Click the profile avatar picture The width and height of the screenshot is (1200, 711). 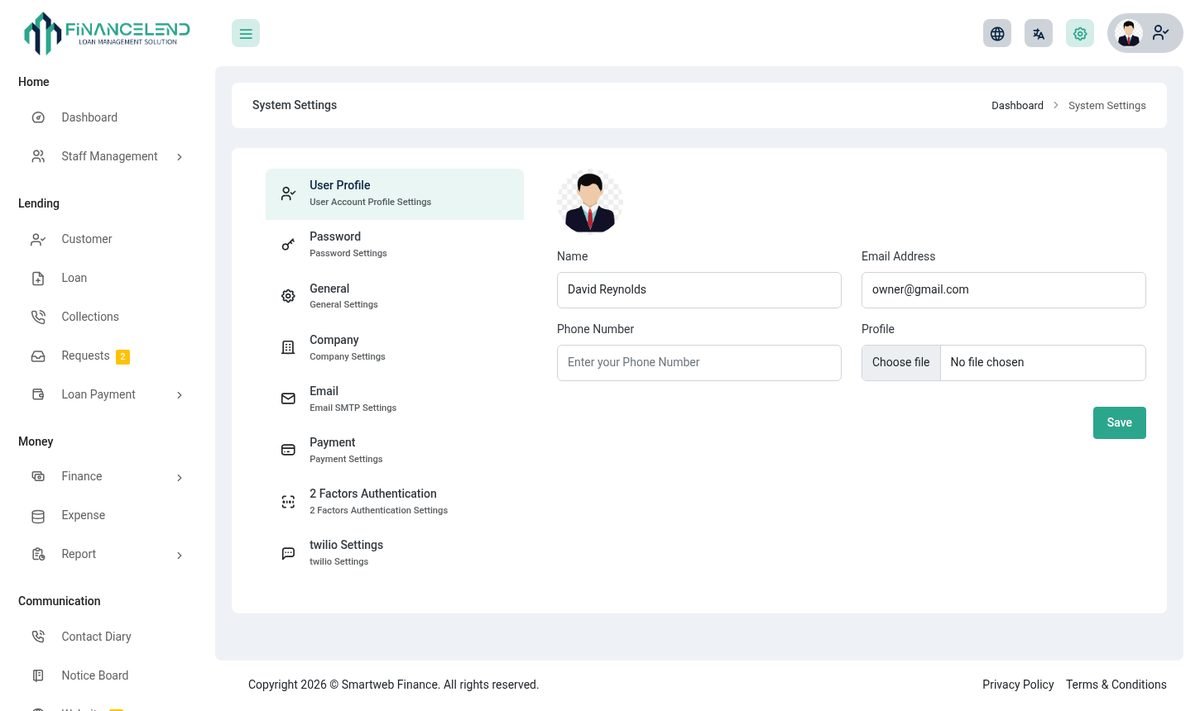(590, 202)
